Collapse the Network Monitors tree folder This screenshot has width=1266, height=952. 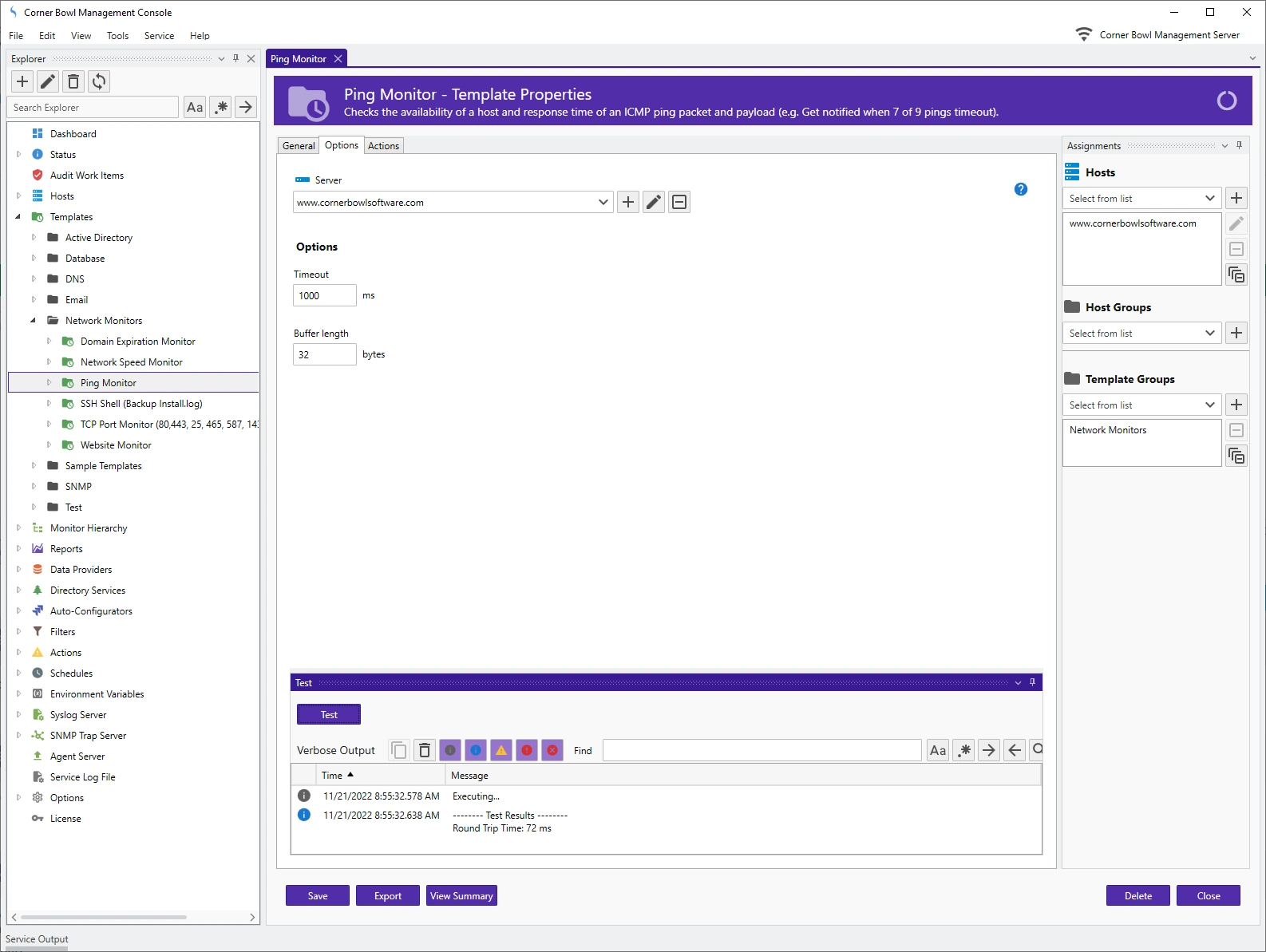(x=33, y=321)
